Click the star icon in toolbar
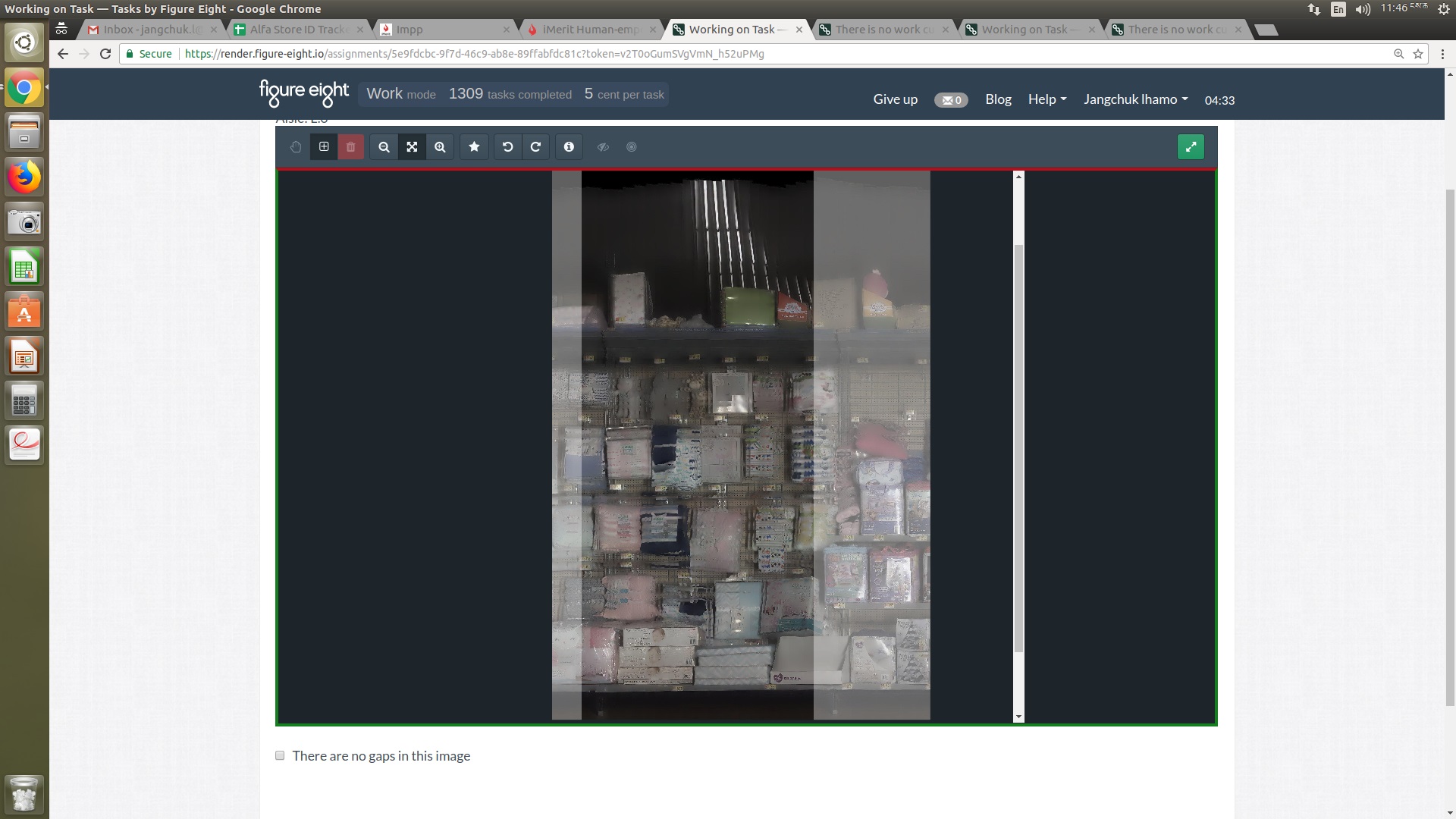Viewport: 1456px width, 819px height. coord(474,147)
